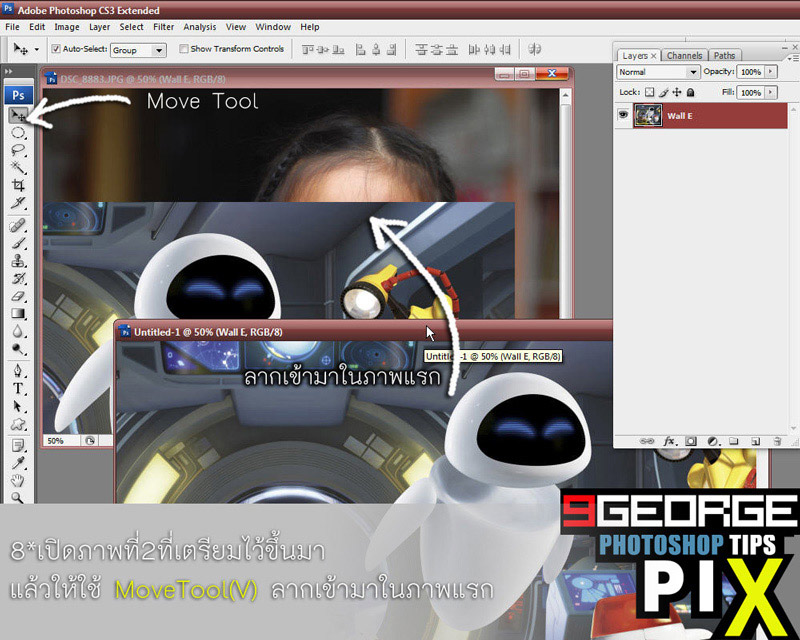
Task: Switch to the Paths tab
Action: tap(724, 56)
